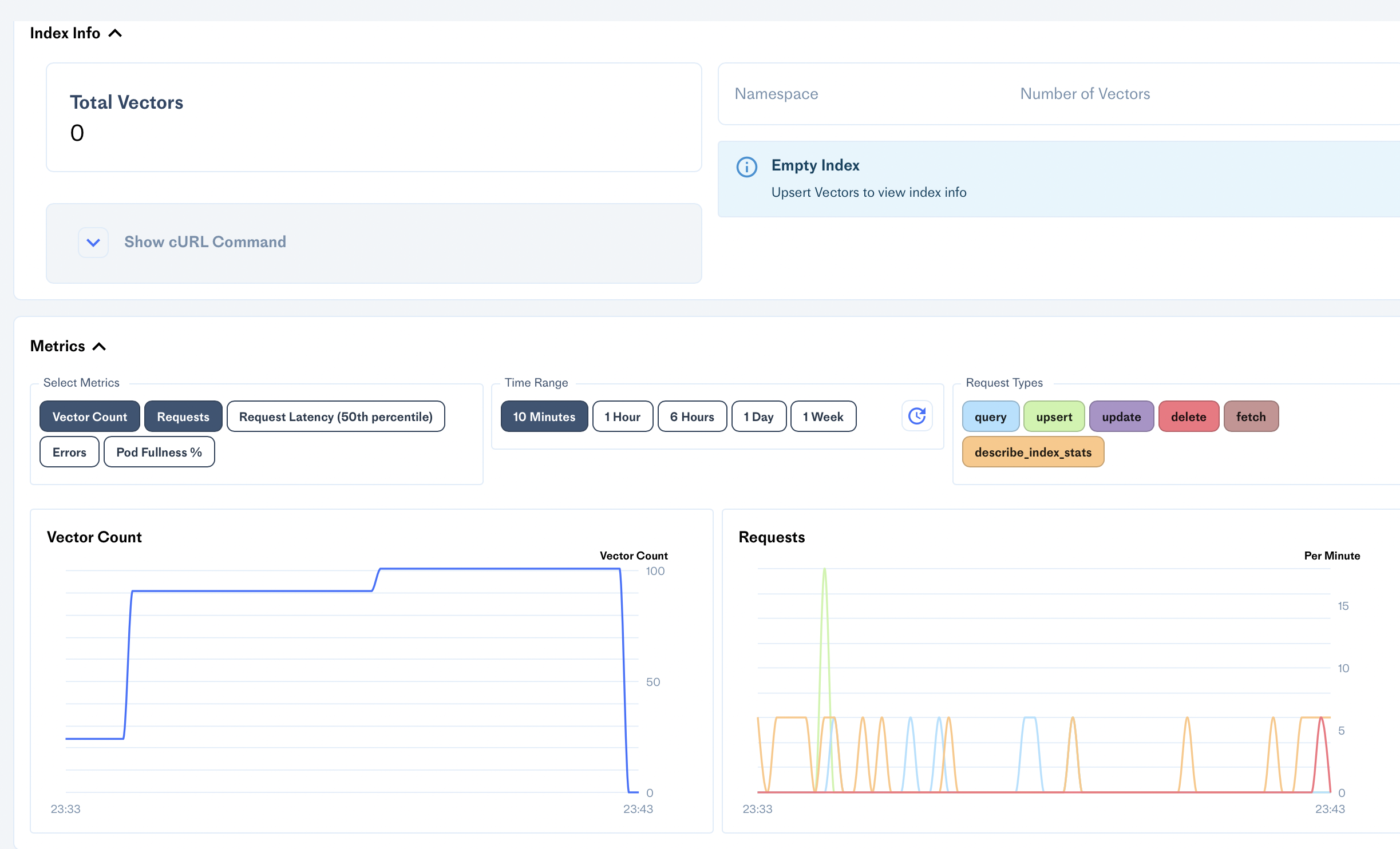Choose the 1 Day time range
This screenshot has height=849, width=1400.
(758, 416)
